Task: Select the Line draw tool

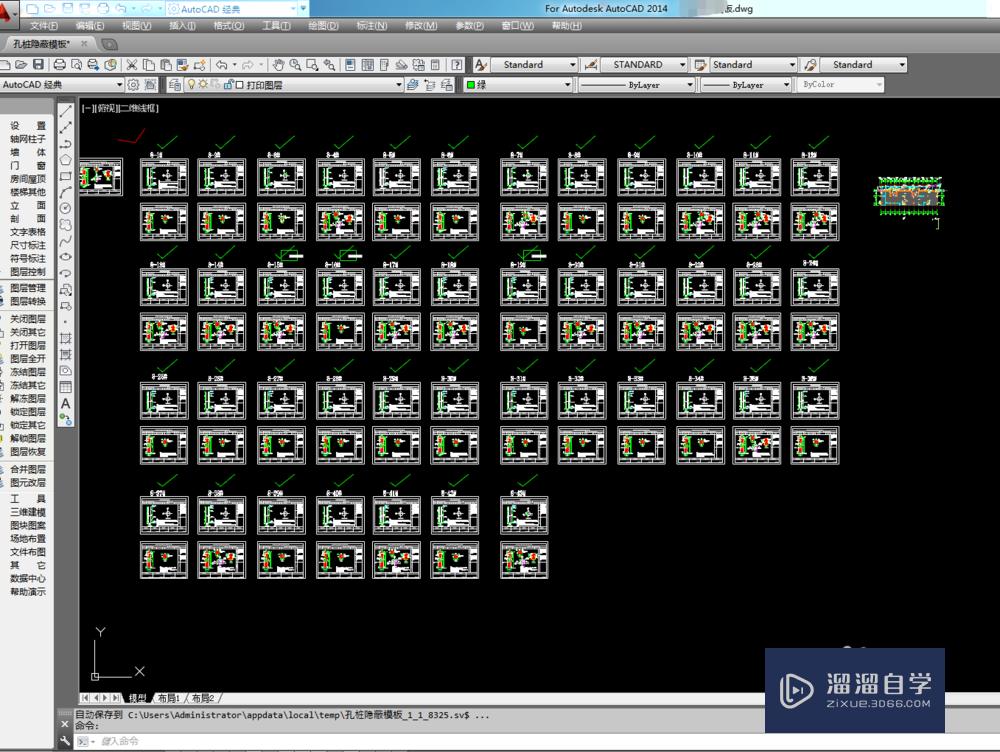Action: coord(65,112)
